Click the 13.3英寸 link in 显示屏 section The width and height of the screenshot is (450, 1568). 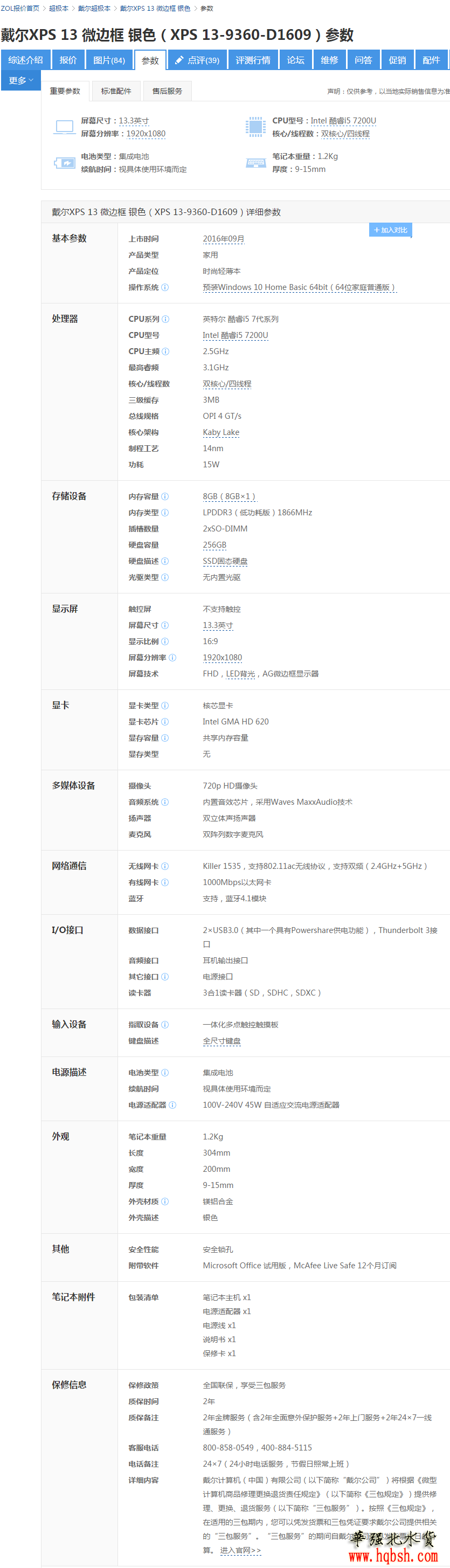[218, 625]
